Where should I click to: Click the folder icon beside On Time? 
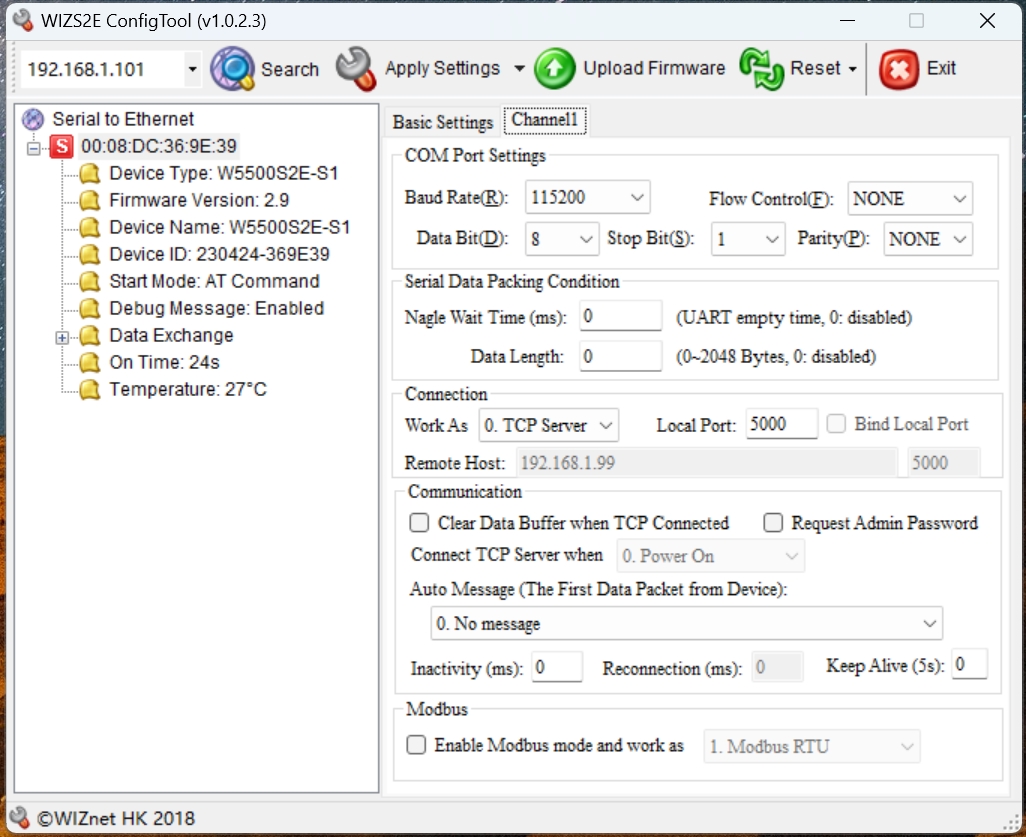(90, 363)
